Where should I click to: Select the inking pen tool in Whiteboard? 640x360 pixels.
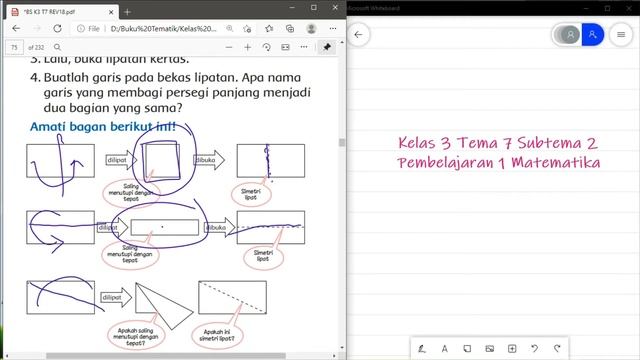(x=422, y=349)
